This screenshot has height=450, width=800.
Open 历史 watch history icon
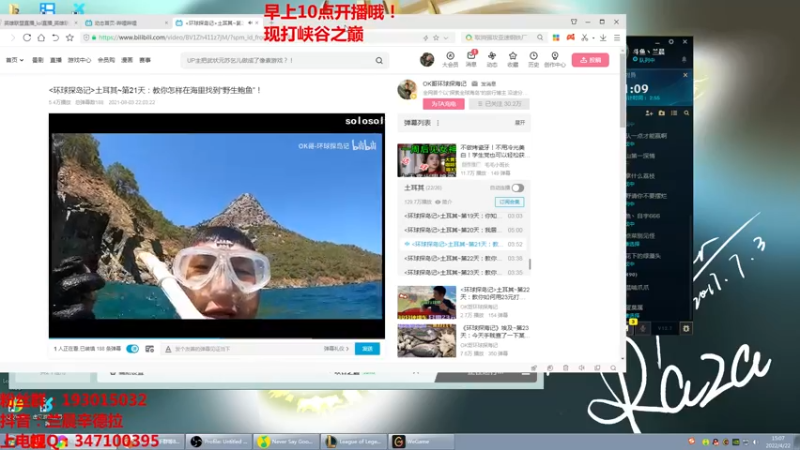click(x=533, y=59)
